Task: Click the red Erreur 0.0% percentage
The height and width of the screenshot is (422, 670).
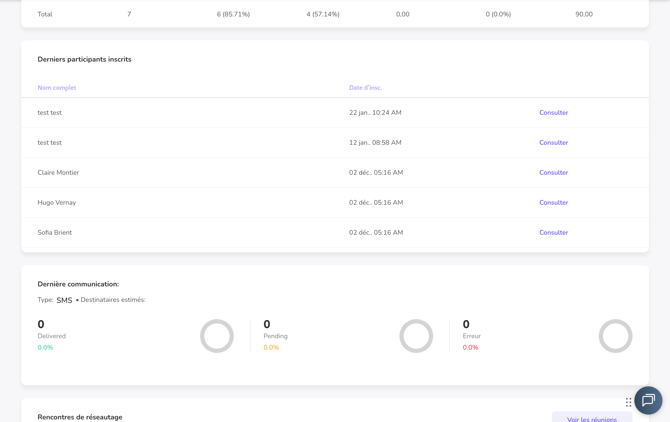Action: point(470,348)
